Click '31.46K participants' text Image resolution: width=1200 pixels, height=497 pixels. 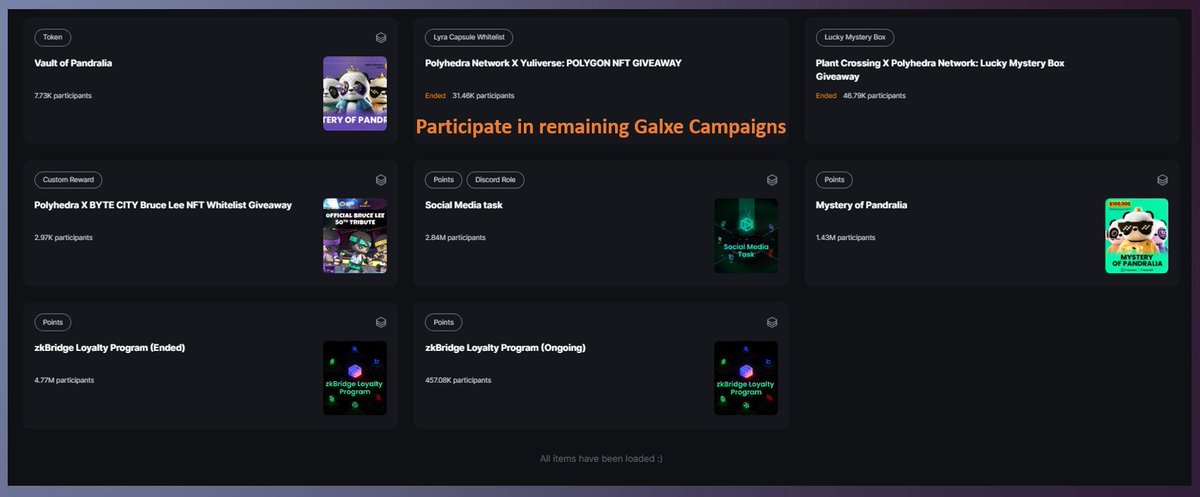pyautogui.click(x=484, y=96)
